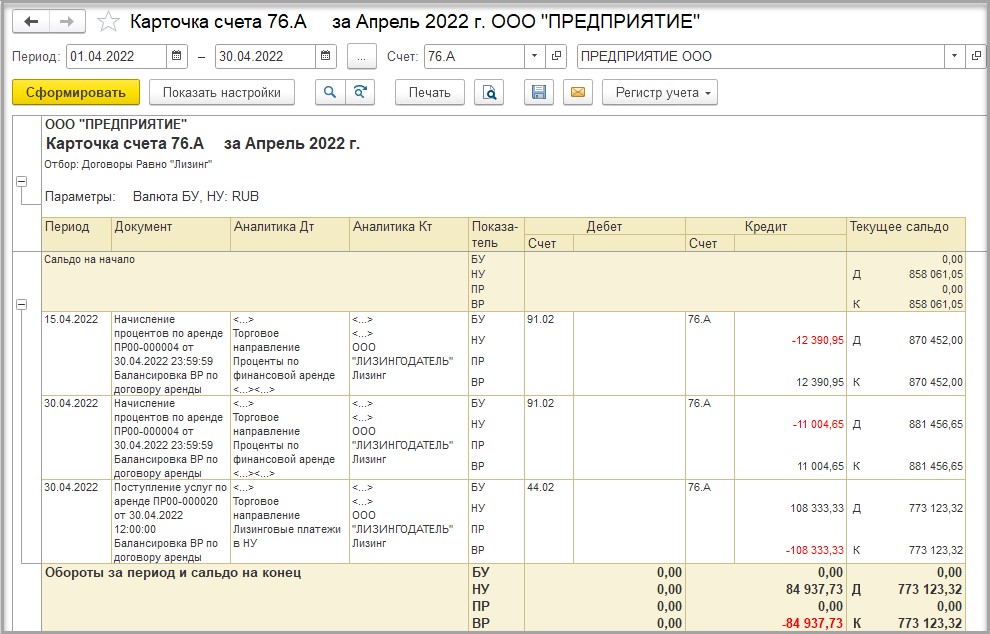Viewport: 990px width, 634px height.
Task: Save report with the floppy disk icon
Action: tap(539, 92)
